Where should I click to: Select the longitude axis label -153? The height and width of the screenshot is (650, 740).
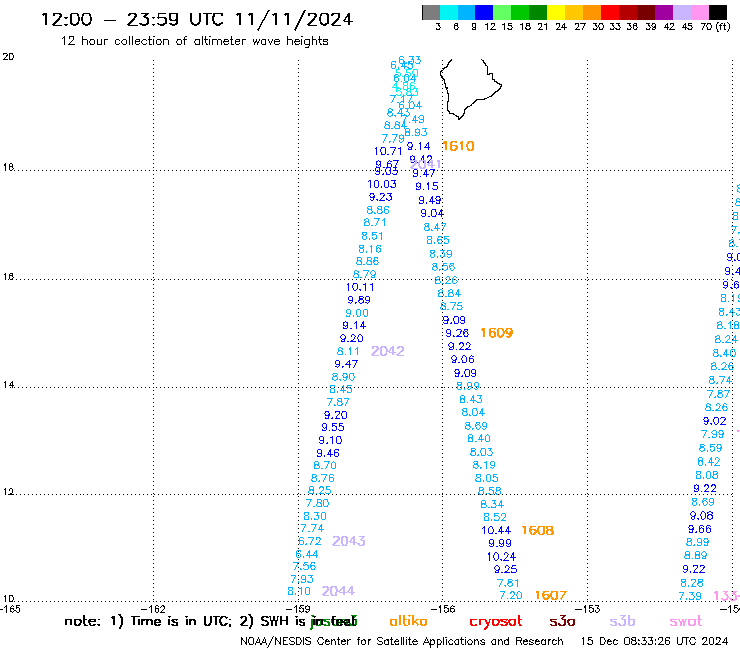point(589,609)
